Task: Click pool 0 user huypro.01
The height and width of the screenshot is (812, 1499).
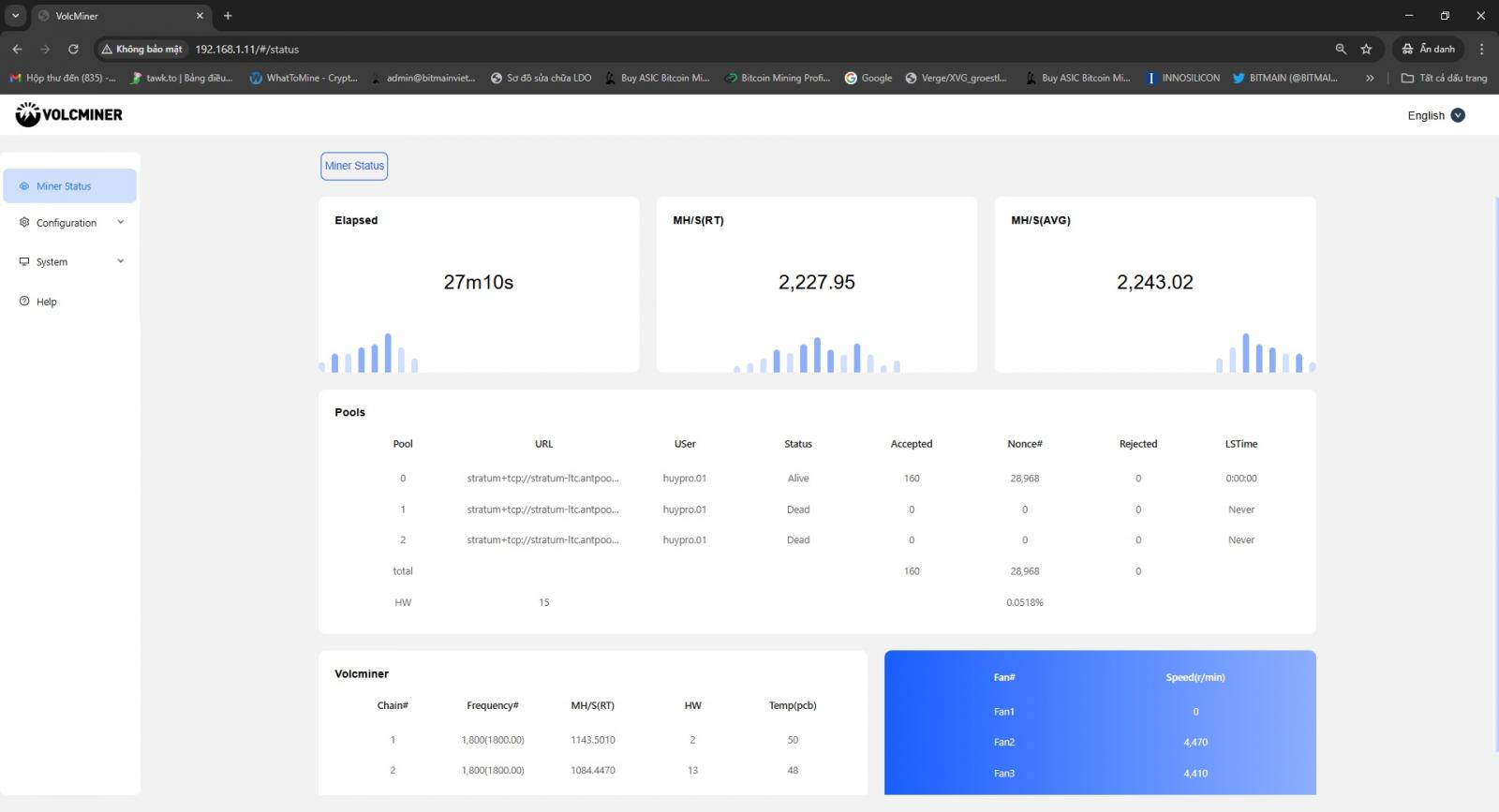Action: [685, 479]
